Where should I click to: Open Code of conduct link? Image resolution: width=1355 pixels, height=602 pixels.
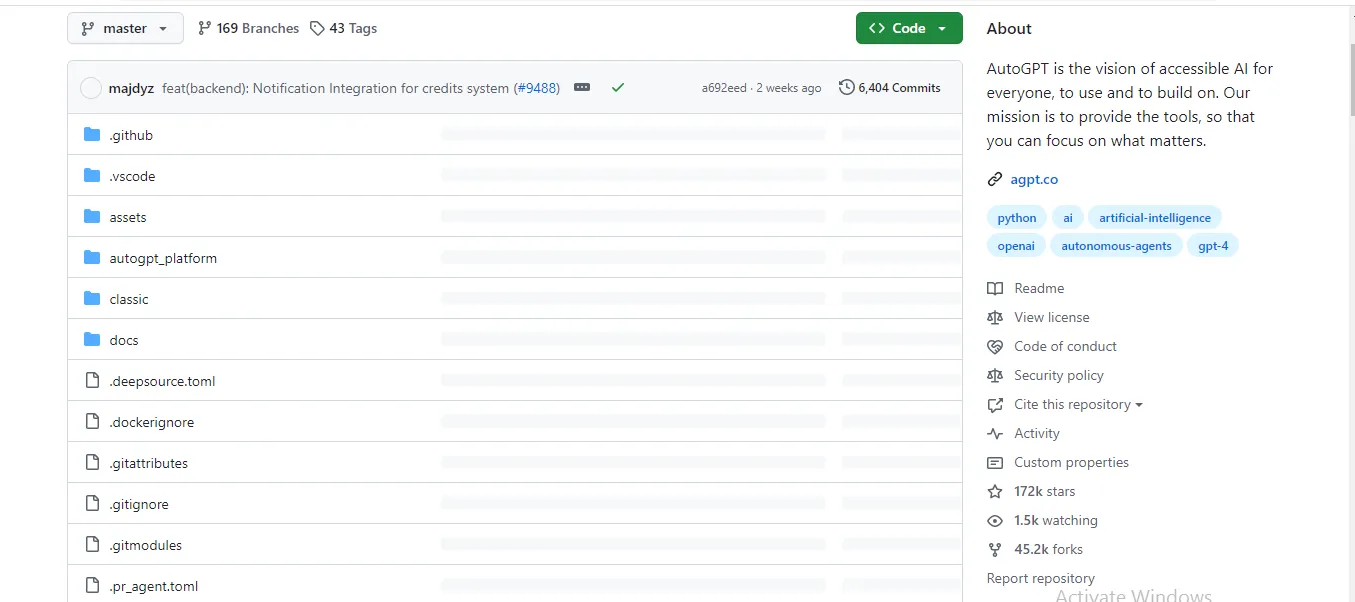pyautogui.click(x=1065, y=346)
